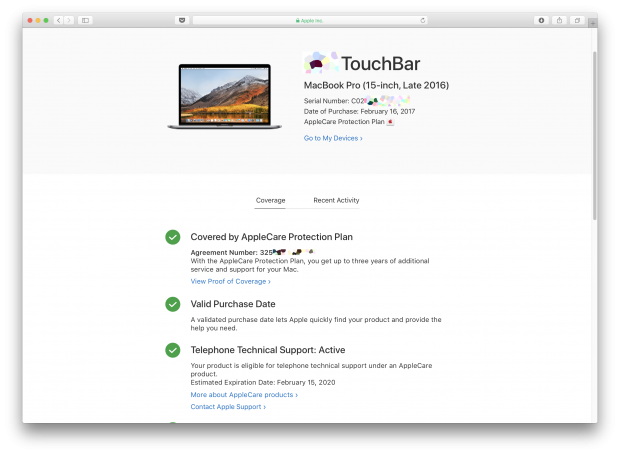Click the green checkmark beside AppleCare Protection Plan
The image size is (620, 455).
[173, 237]
